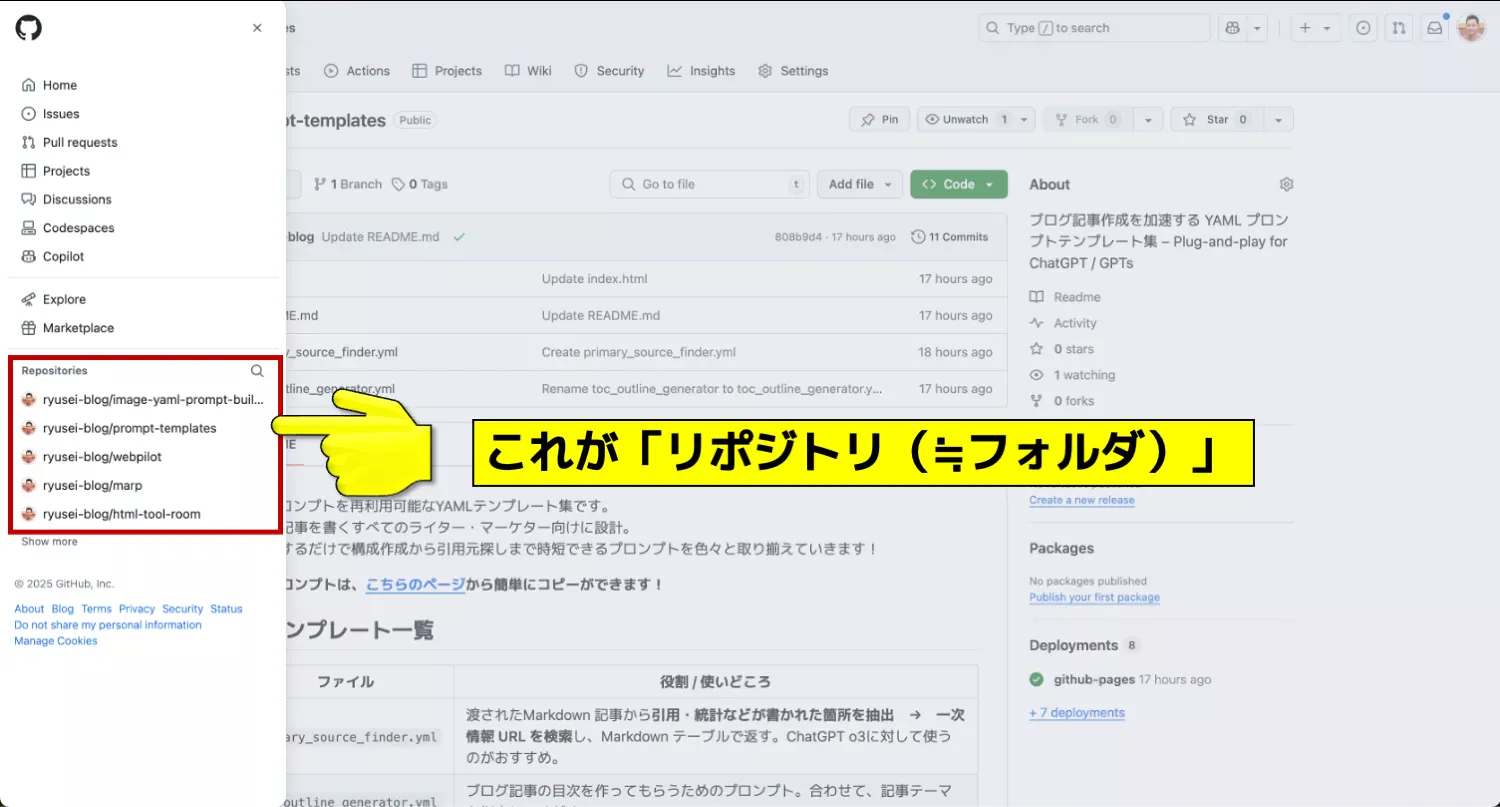
Task: Click Create a new release
Action: 1082,500
